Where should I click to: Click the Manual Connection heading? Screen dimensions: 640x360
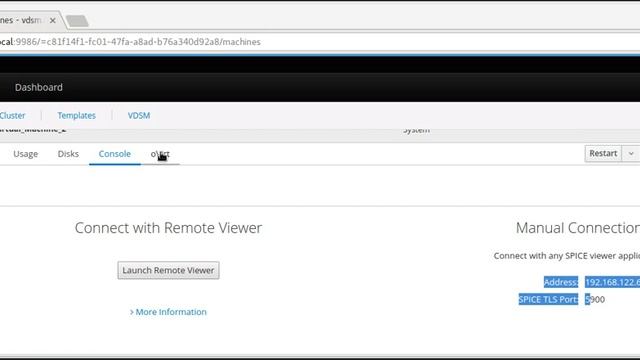tap(578, 228)
